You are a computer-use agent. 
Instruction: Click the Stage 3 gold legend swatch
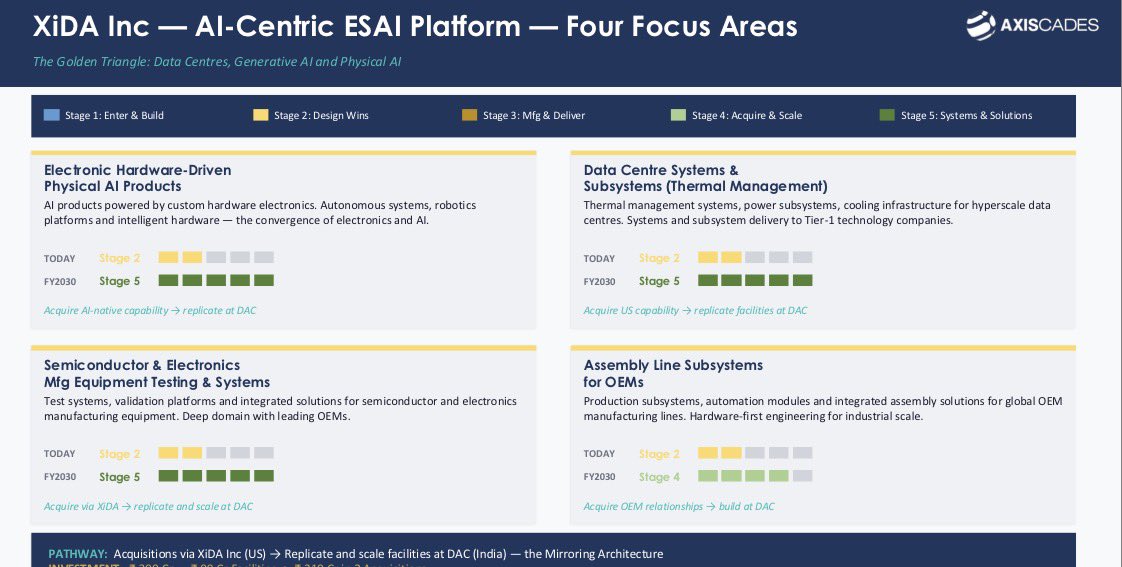469,115
